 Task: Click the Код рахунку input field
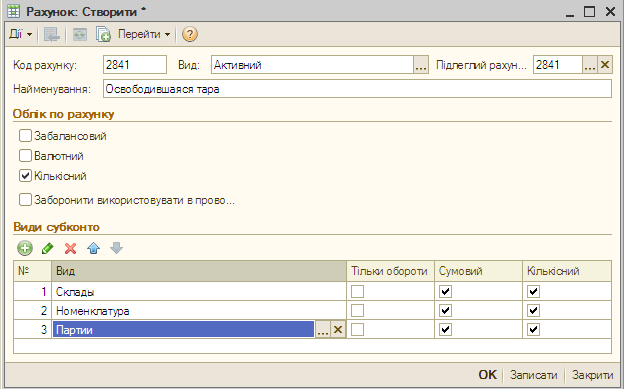135,65
